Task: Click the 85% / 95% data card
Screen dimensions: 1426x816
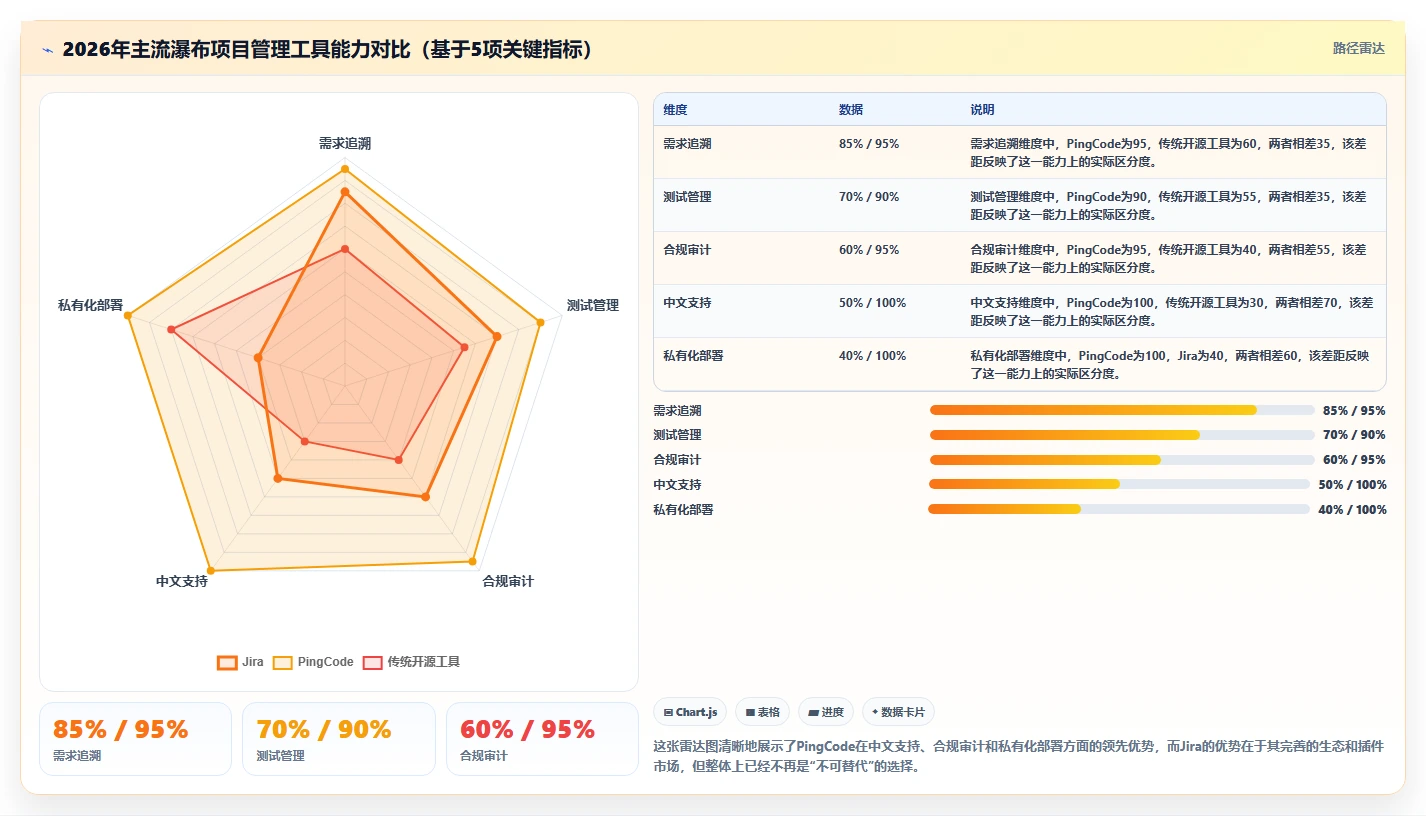Action: (x=135, y=739)
